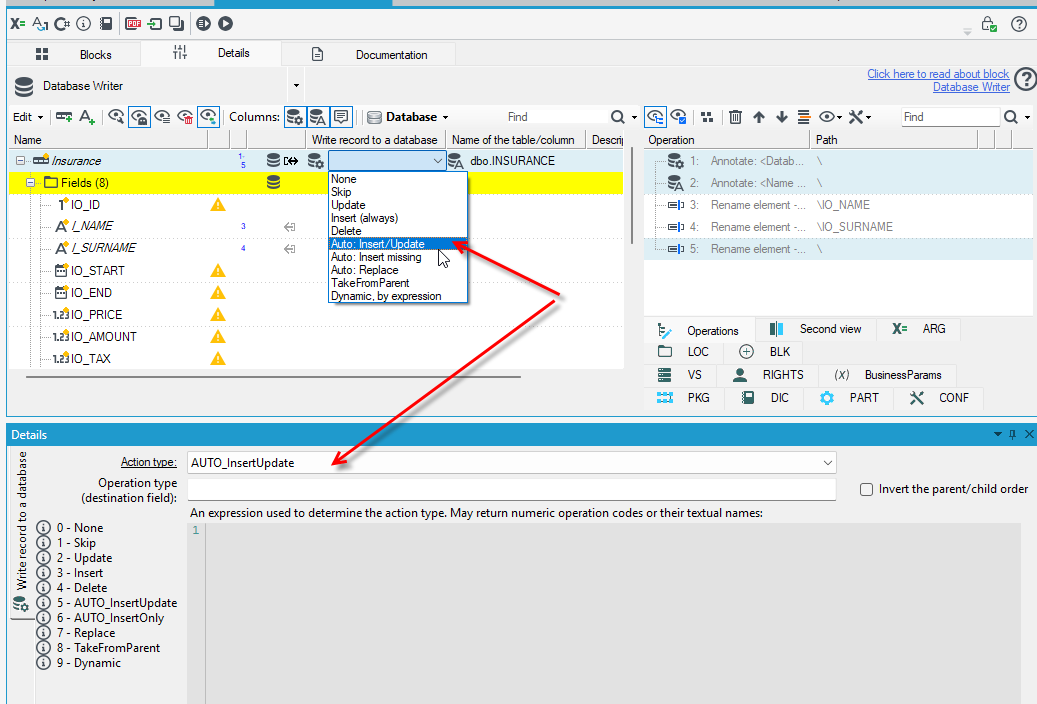
Task: Open the Click here to read about block link
Action: point(938,74)
